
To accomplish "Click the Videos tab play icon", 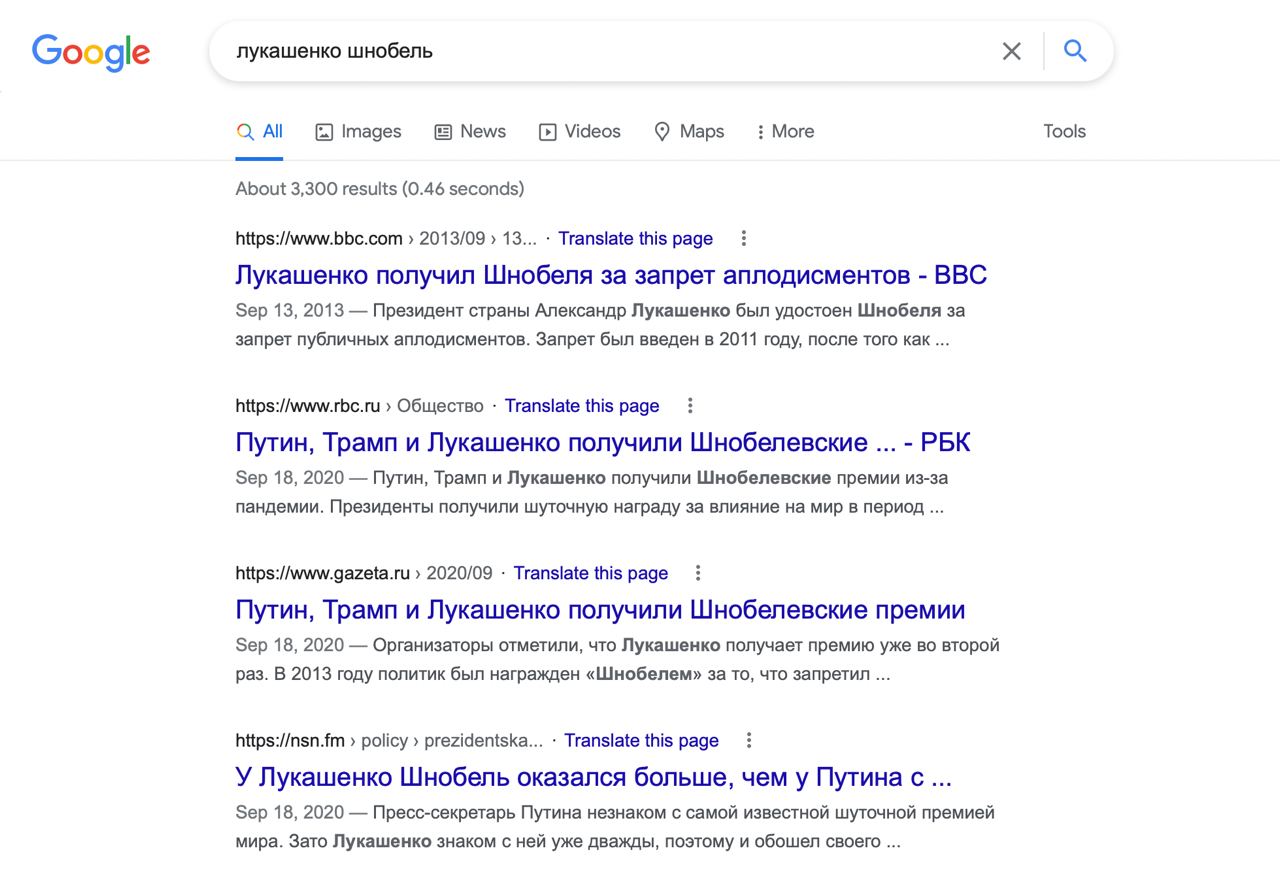I will point(548,132).
